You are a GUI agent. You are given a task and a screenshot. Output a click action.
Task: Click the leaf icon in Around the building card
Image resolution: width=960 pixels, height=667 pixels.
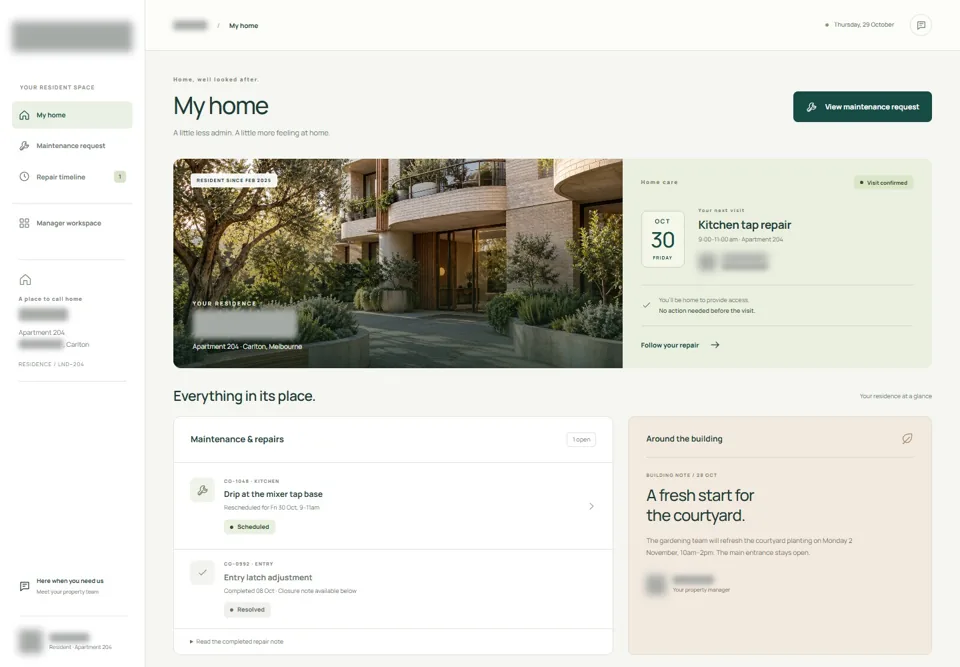[x=907, y=439]
